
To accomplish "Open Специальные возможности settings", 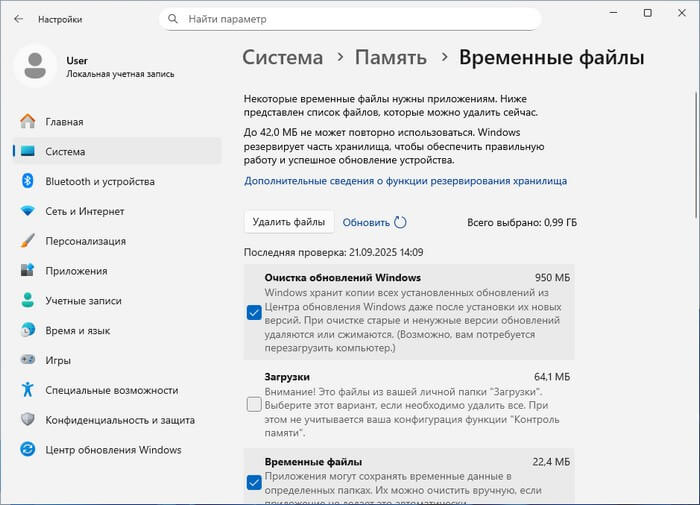I will [x=117, y=390].
